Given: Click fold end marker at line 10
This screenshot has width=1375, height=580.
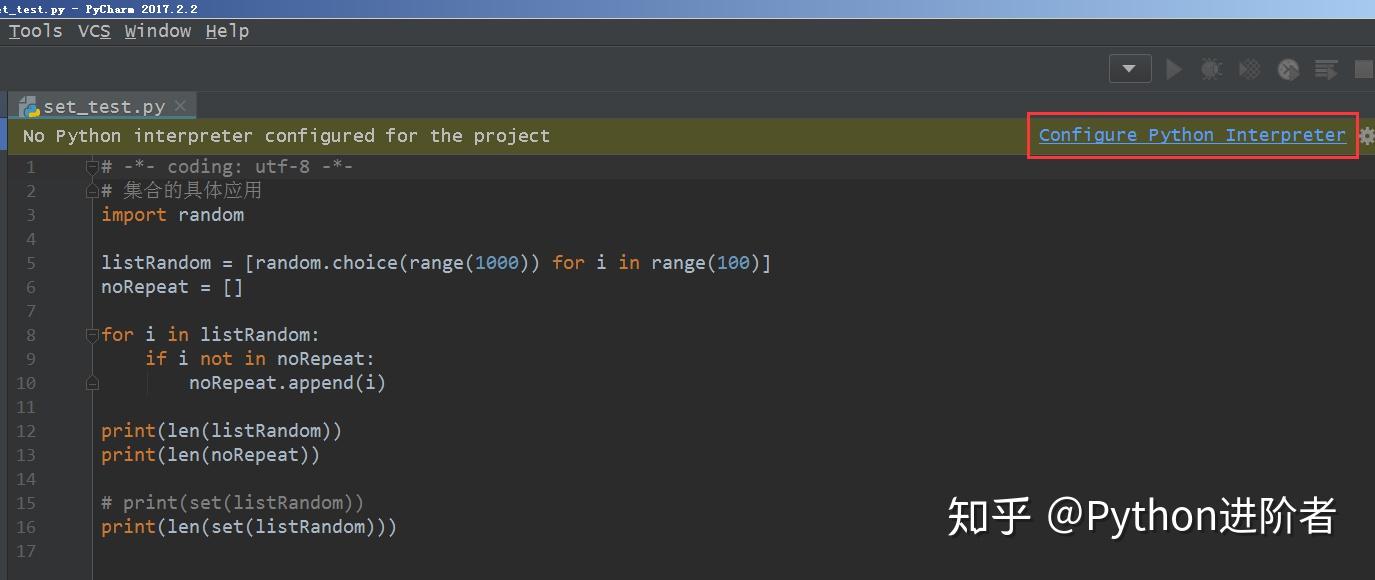Looking at the screenshot, I should click(92, 383).
